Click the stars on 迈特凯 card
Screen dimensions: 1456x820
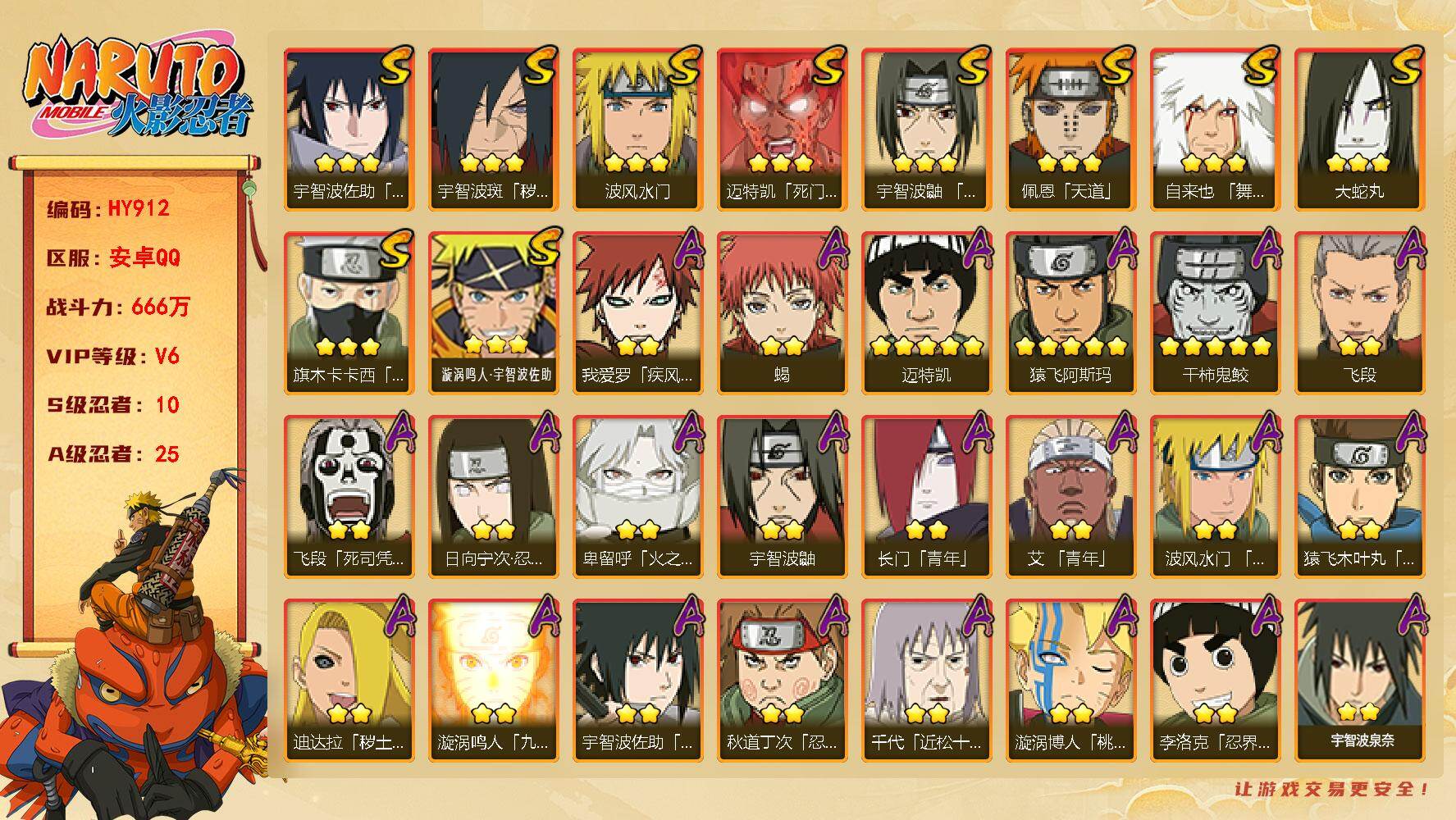[926, 347]
